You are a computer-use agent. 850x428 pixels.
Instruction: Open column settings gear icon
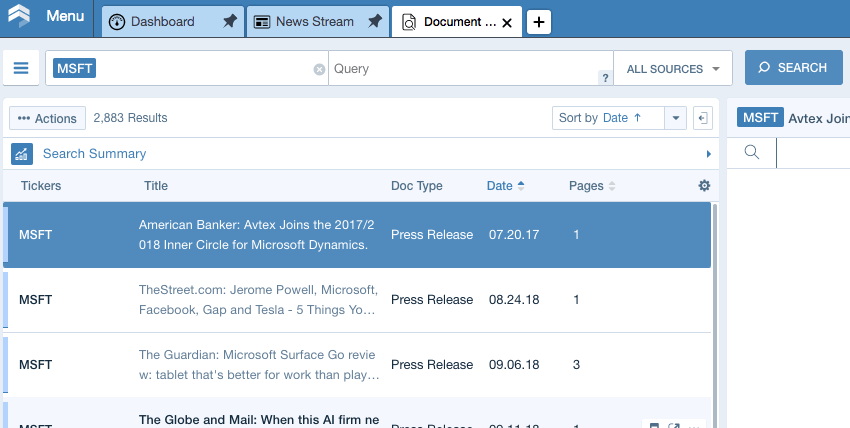coord(704,186)
